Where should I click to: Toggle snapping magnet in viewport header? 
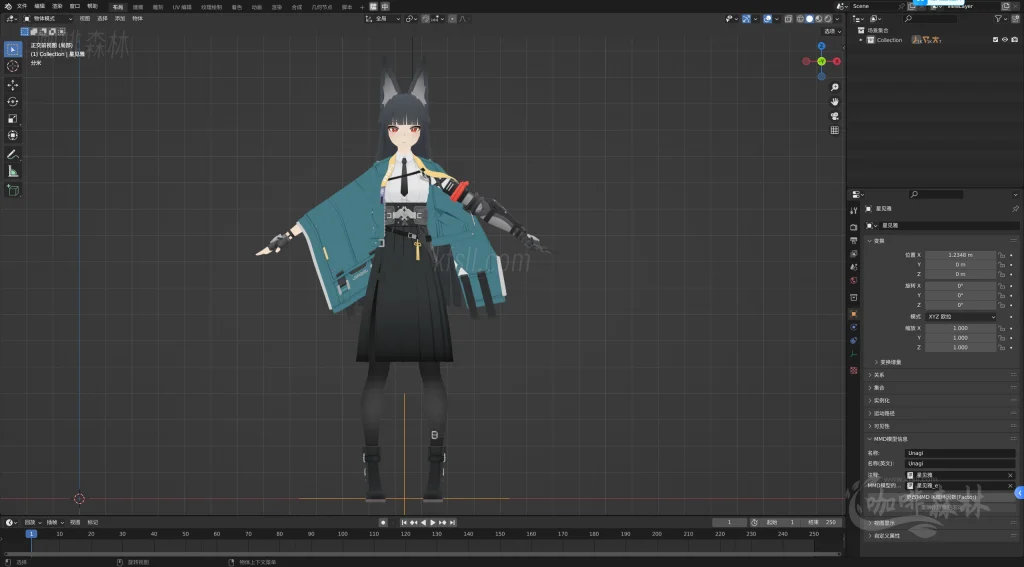point(425,19)
